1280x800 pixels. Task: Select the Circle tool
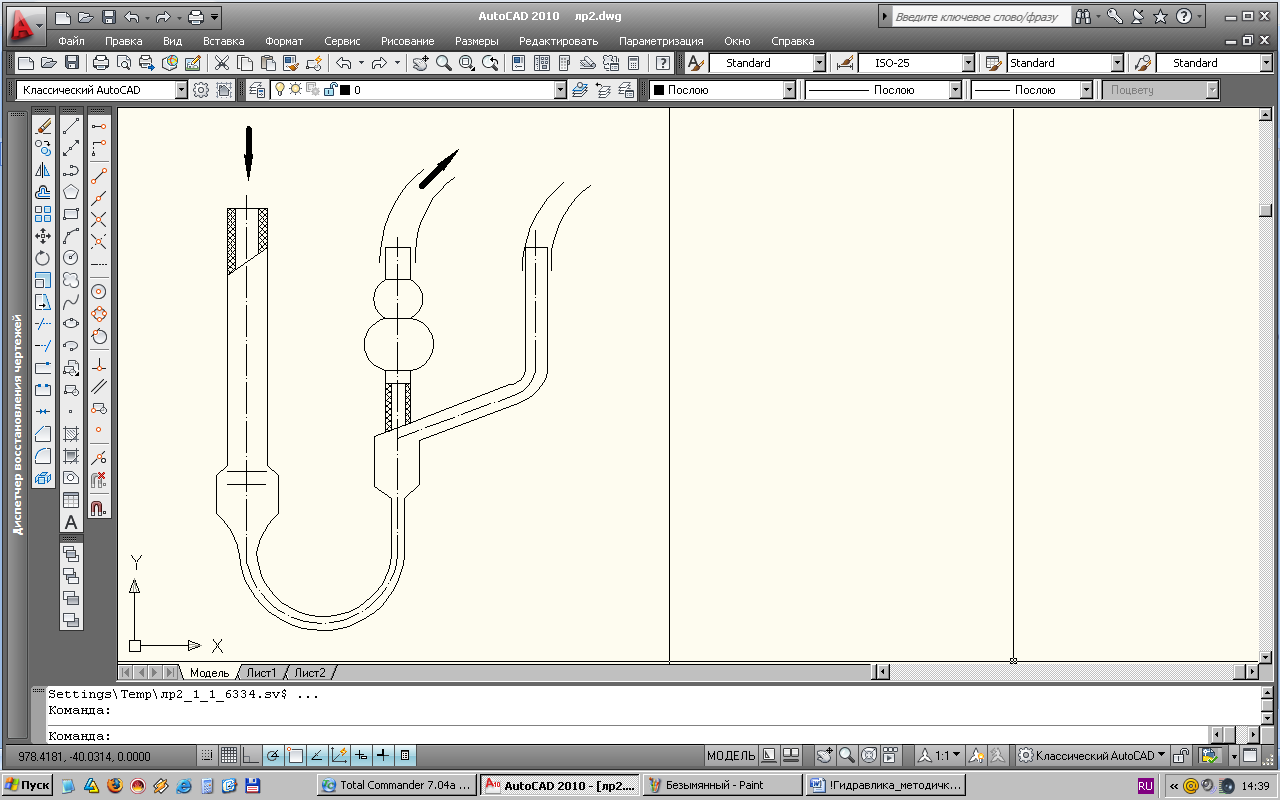click(71, 258)
